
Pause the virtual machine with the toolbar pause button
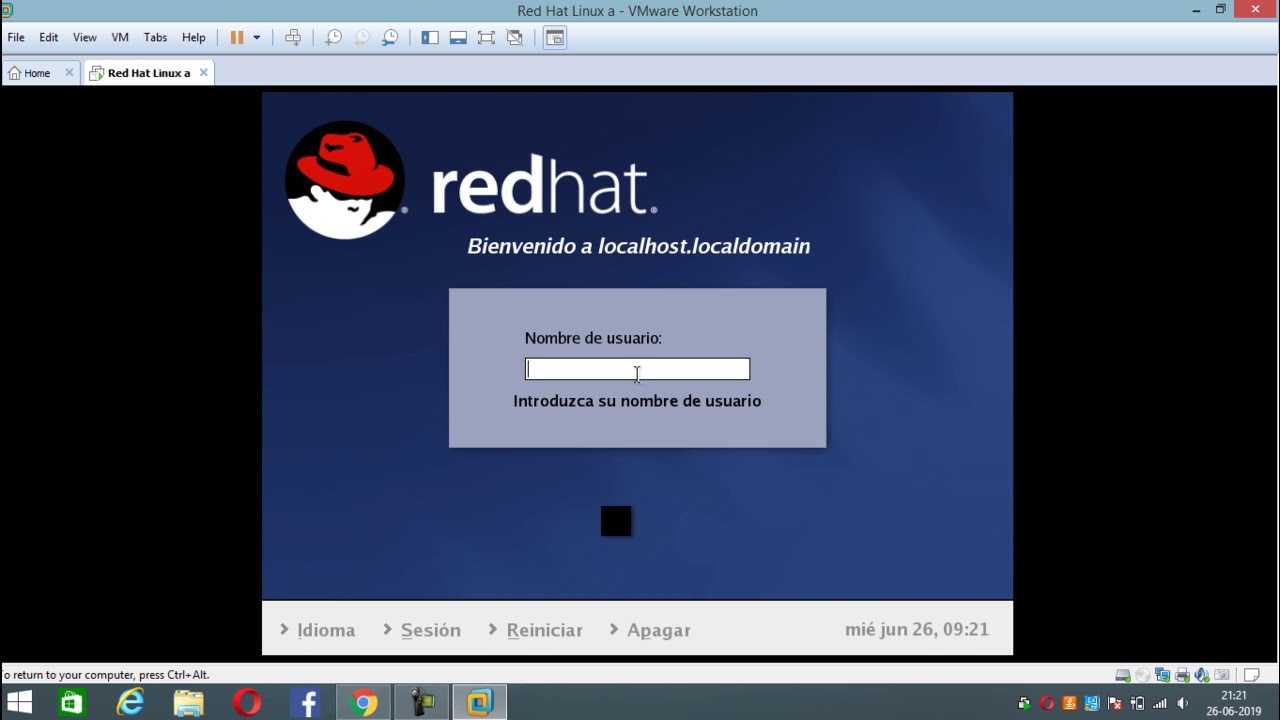pyautogui.click(x=237, y=37)
